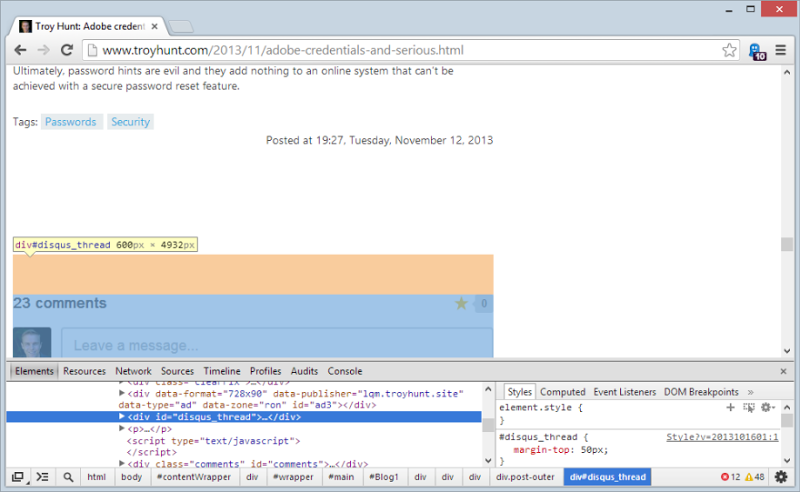The width and height of the screenshot is (800, 492).
Task: Open the Computed sidebar tab
Action: pyautogui.click(x=562, y=392)
